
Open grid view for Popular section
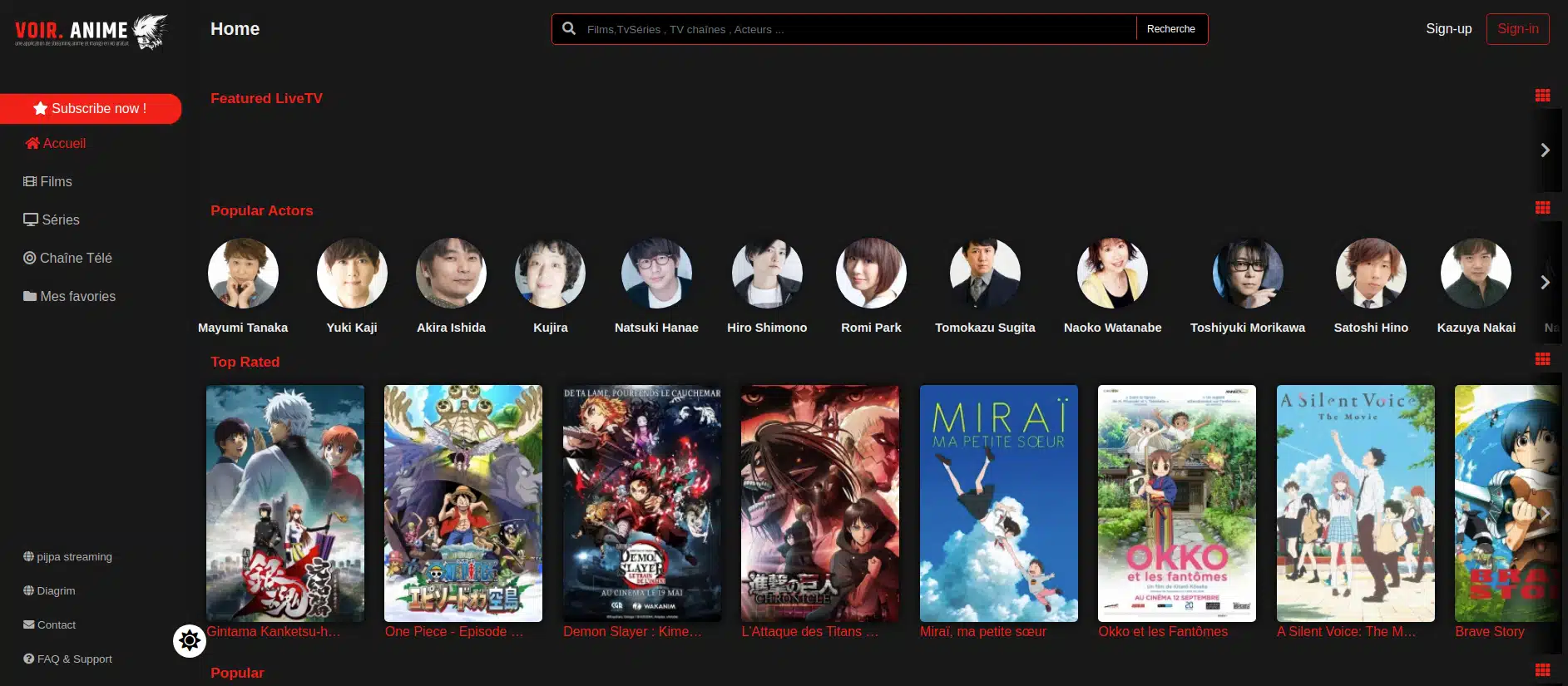click(x=1542, y=670)
